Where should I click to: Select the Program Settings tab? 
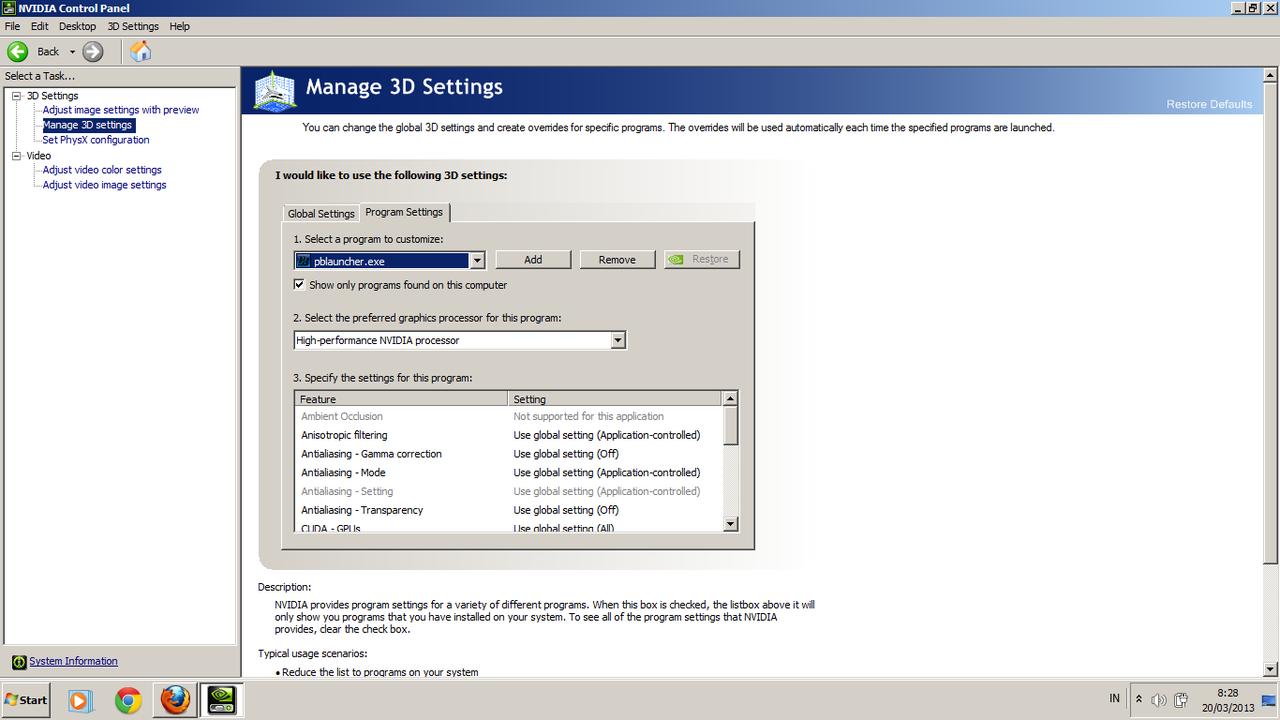404,212
